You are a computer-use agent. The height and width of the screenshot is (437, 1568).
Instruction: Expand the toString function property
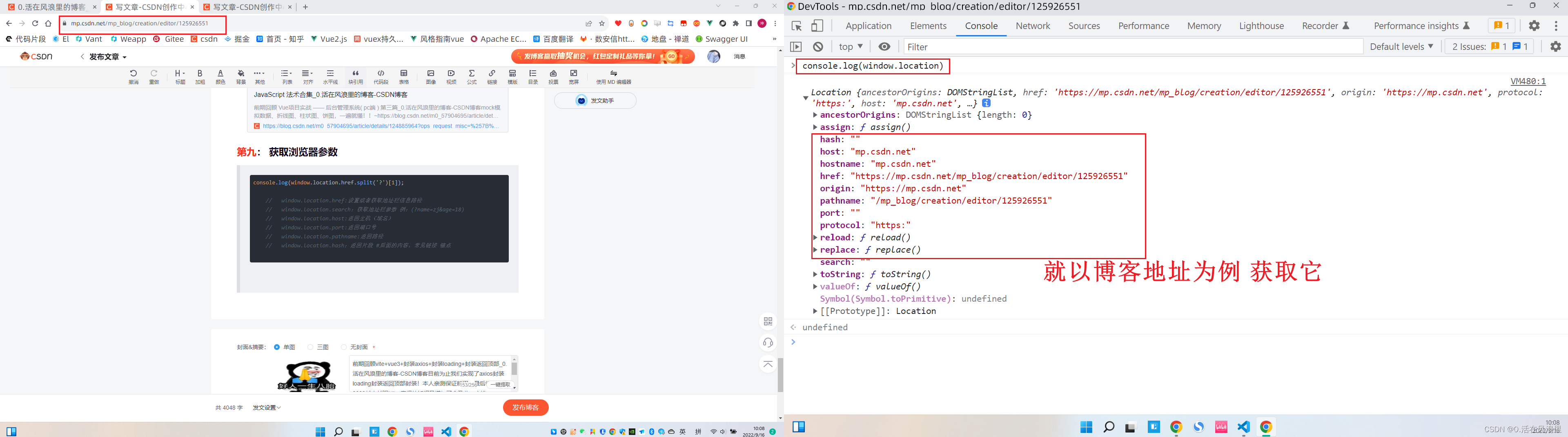pos(815,274)
